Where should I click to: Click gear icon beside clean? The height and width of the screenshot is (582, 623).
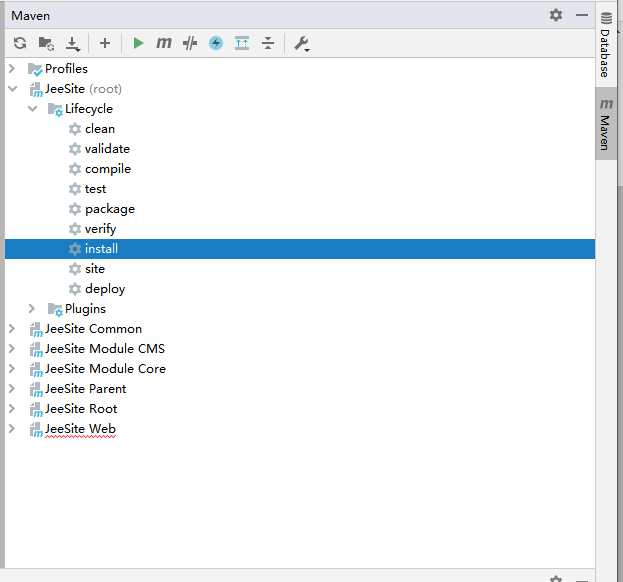tap(75, 129)
